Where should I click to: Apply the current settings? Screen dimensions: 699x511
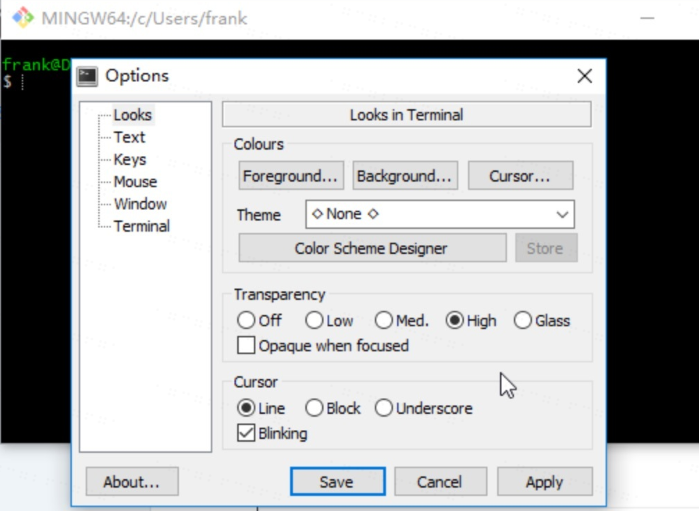point(545,482)
